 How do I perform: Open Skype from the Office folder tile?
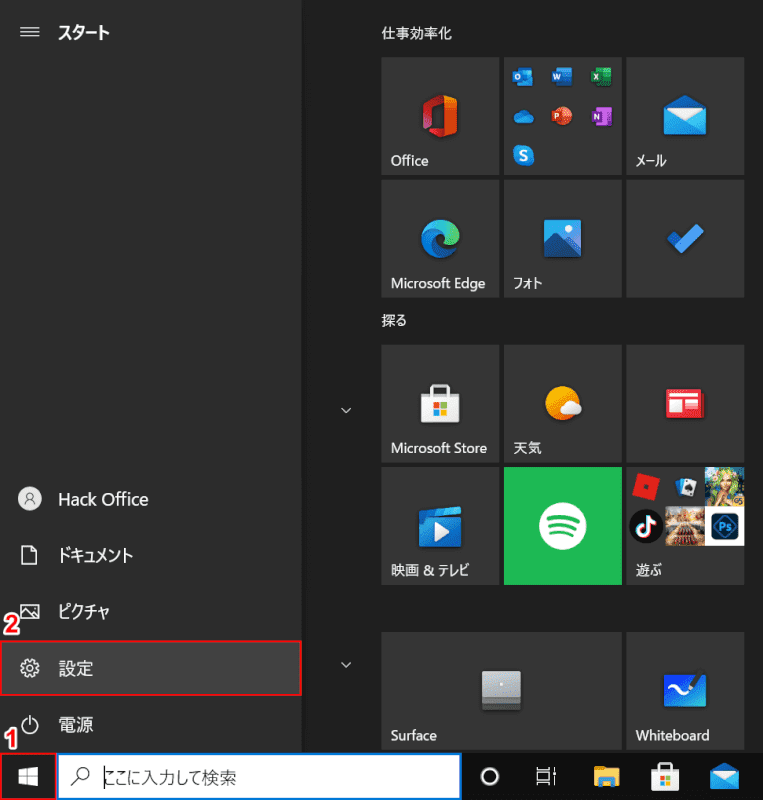click(523, 155)
